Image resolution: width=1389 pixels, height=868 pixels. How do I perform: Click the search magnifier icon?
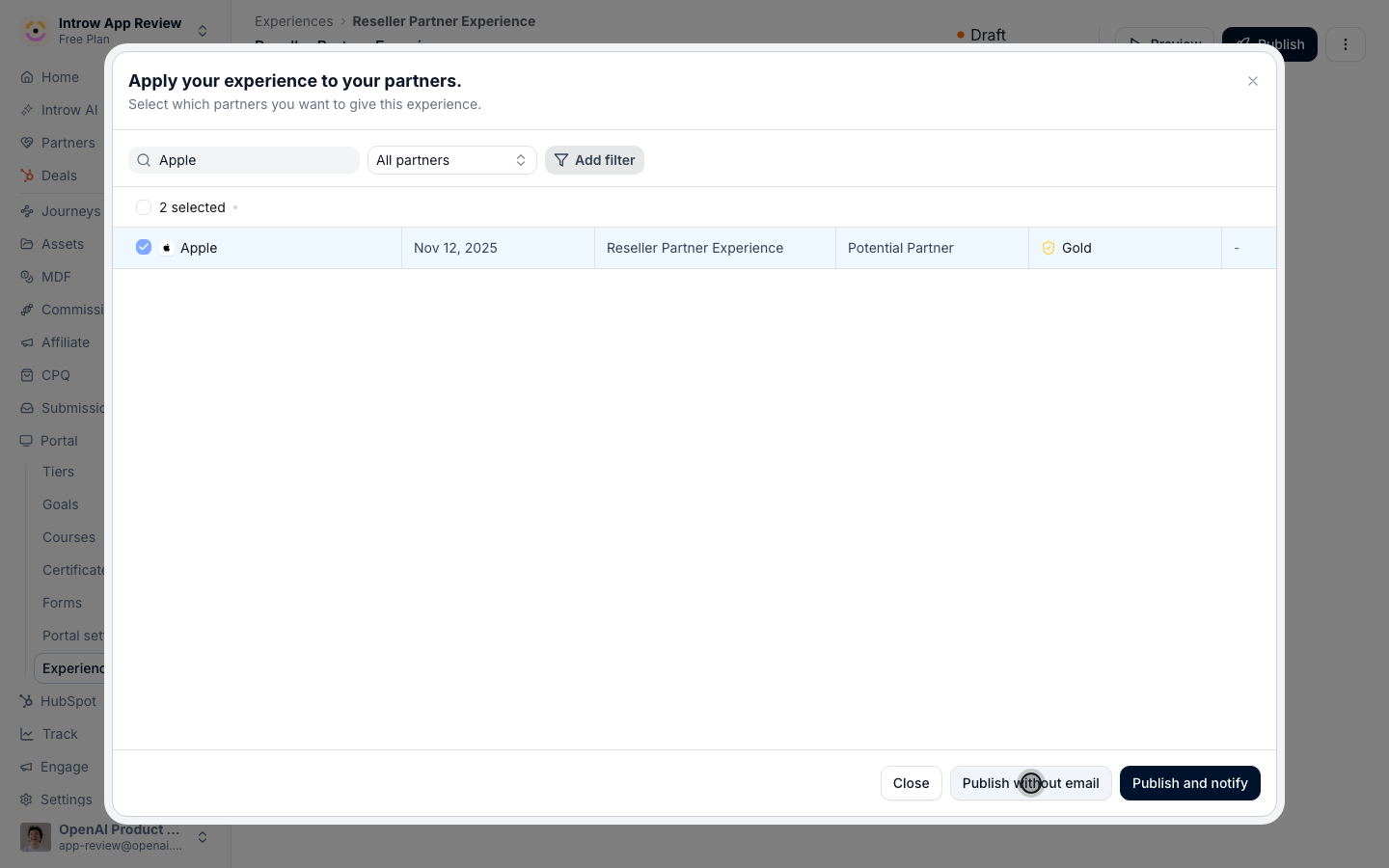point(144,160)
